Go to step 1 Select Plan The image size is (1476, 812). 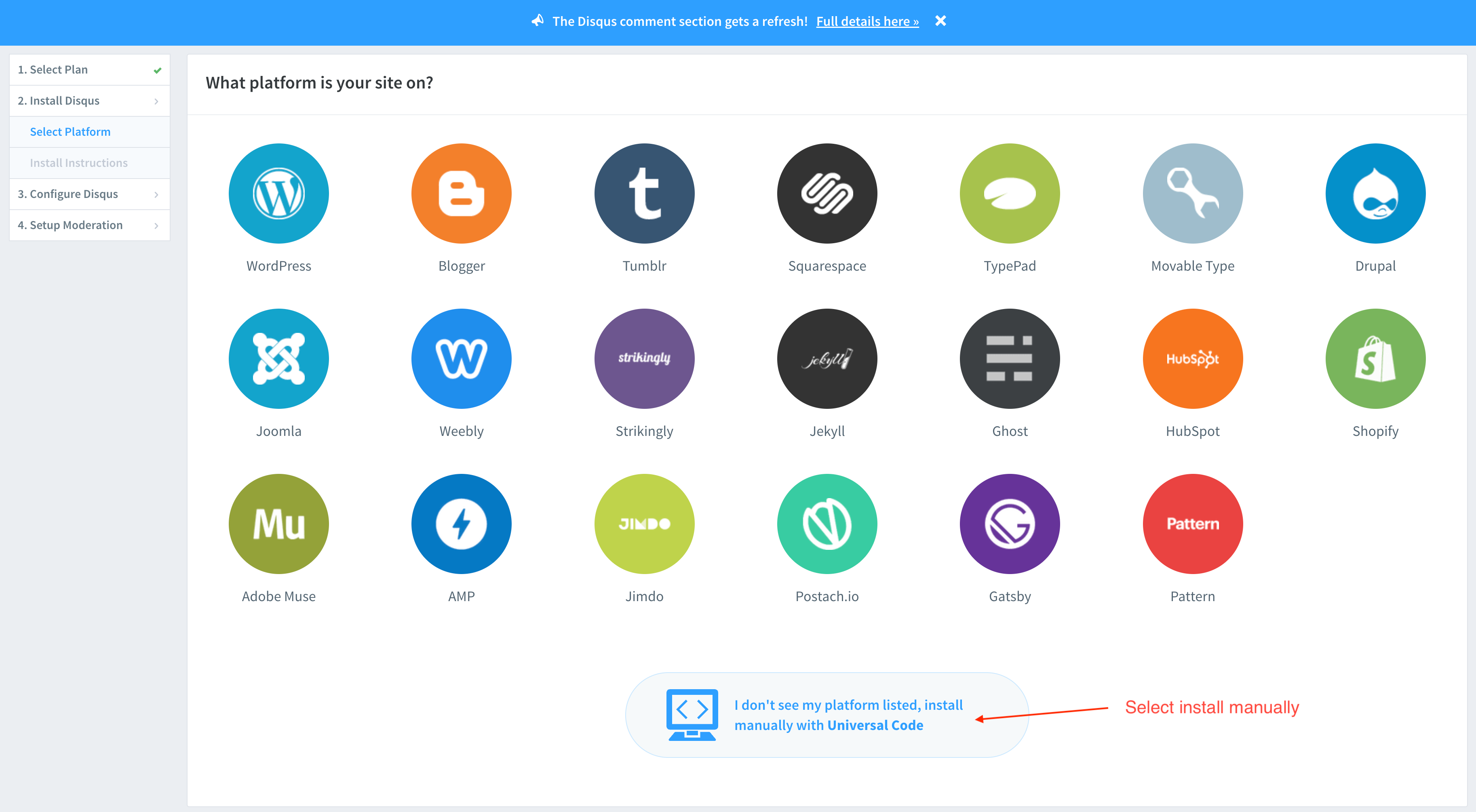(x=89, y=70)
